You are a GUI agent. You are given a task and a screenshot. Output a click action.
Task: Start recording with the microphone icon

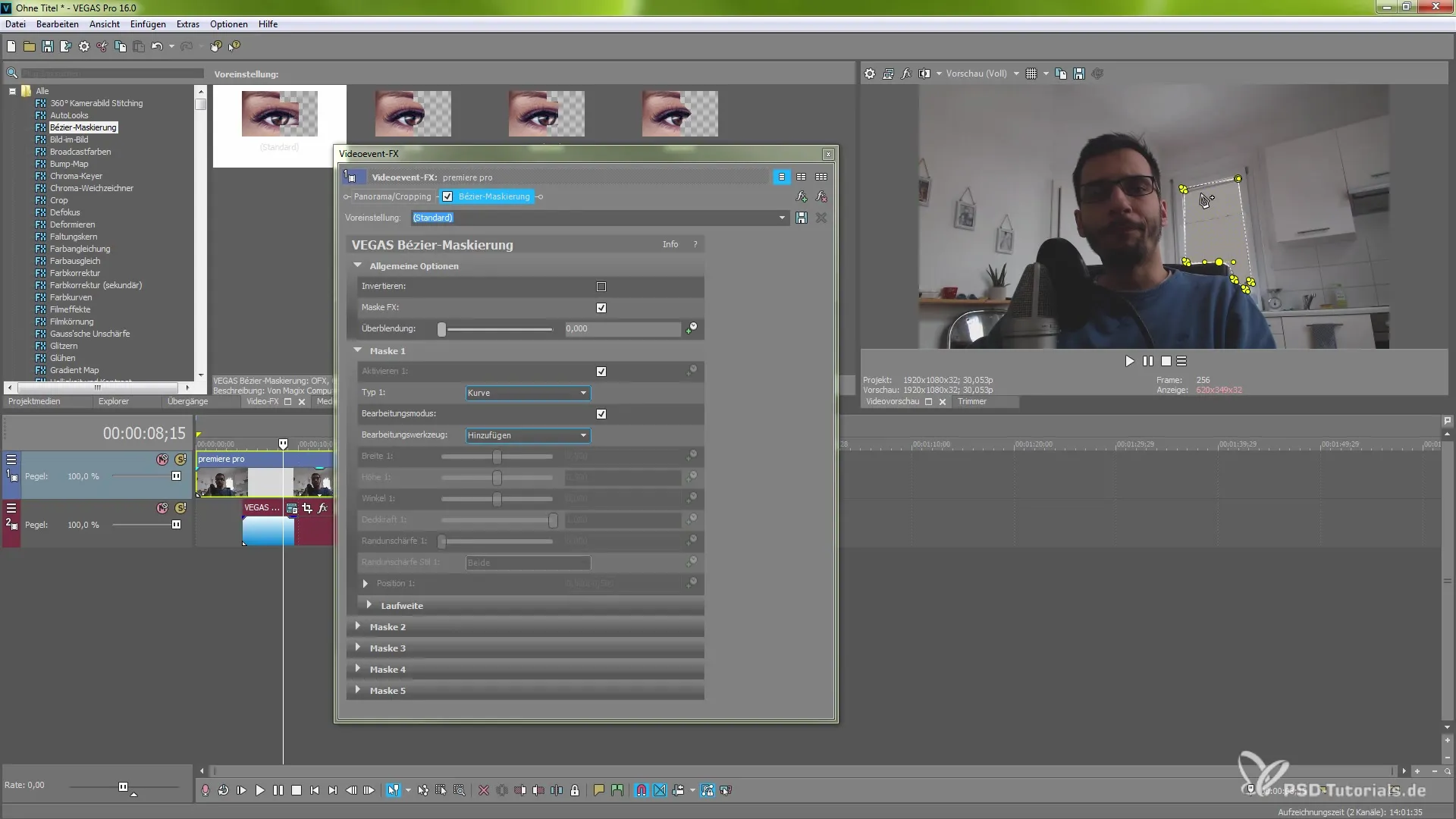tap(205, 790)
